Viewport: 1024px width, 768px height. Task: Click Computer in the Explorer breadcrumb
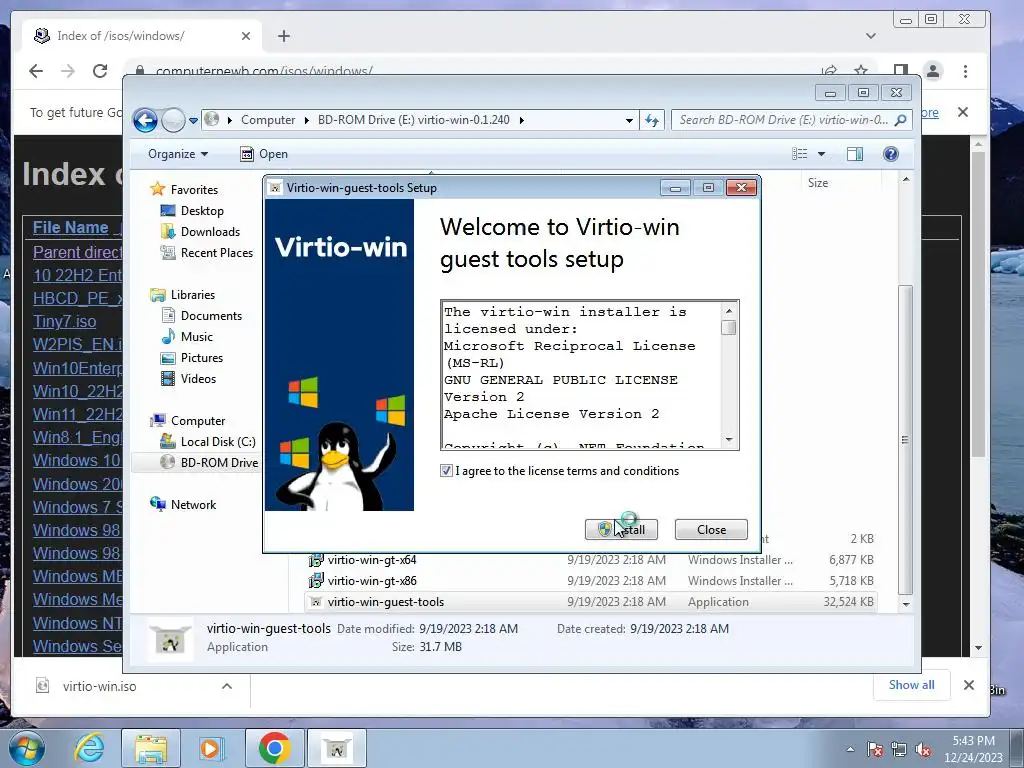(268, 120)
